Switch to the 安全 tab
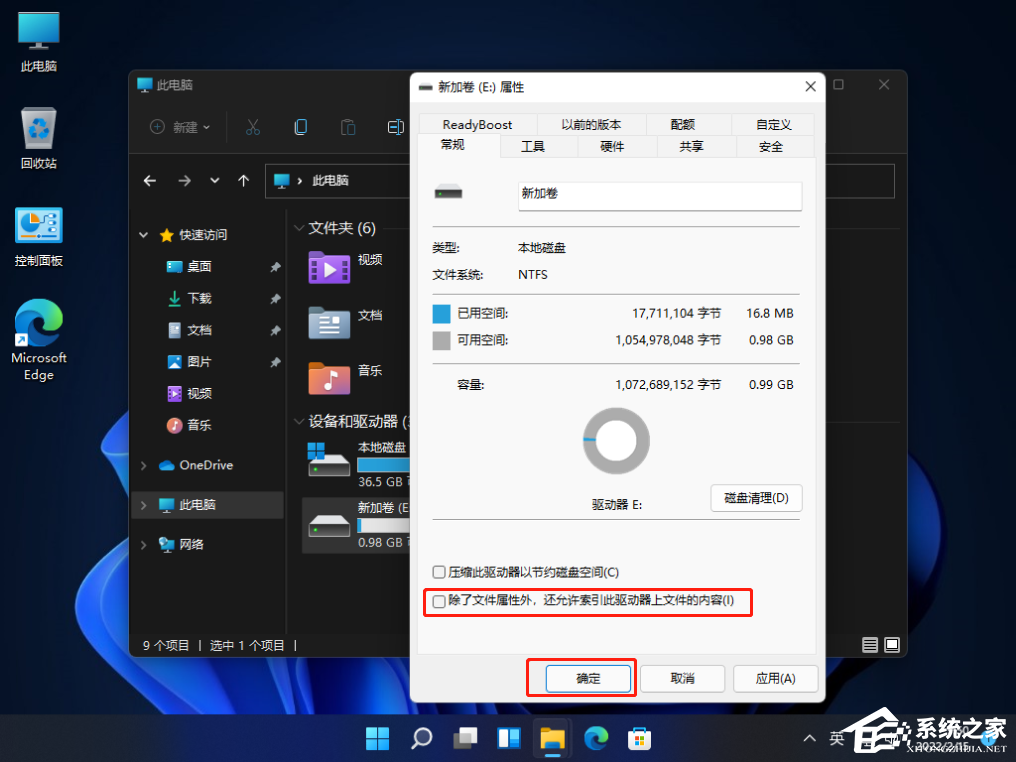The height and width of the screenshot is (762, 1016). coord(771,146)
